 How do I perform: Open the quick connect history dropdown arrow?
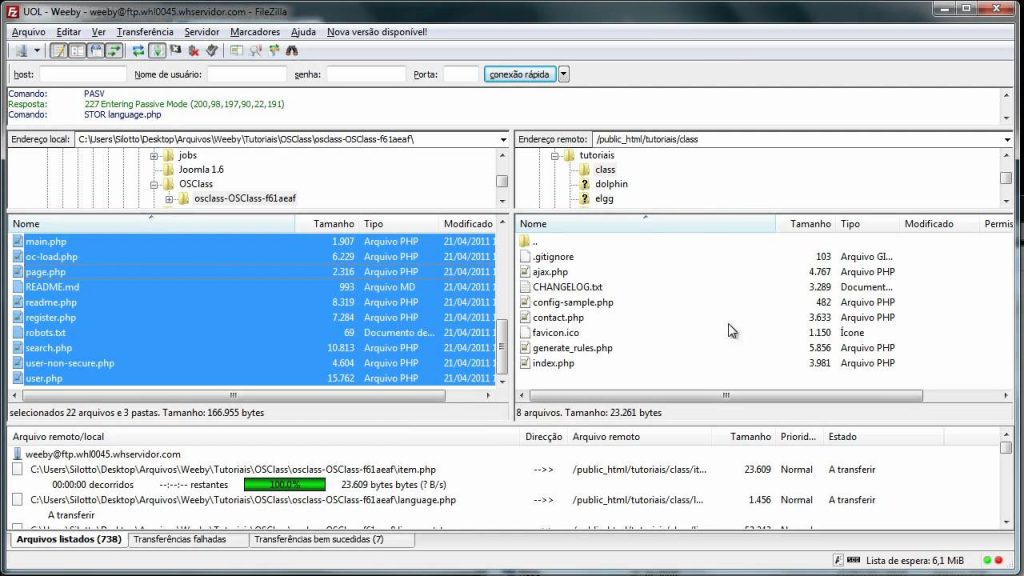click(564, 74)
